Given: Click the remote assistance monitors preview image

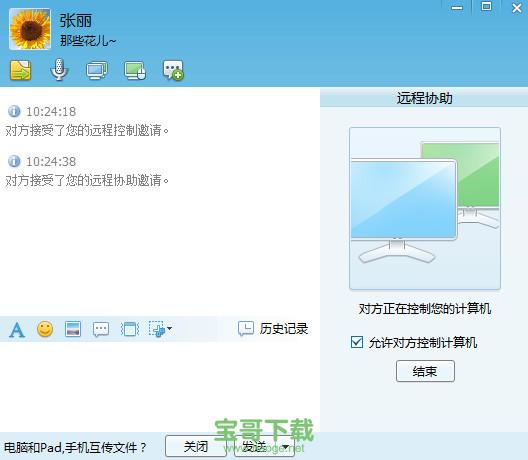Looking at the screenshot, I should 425,208.
